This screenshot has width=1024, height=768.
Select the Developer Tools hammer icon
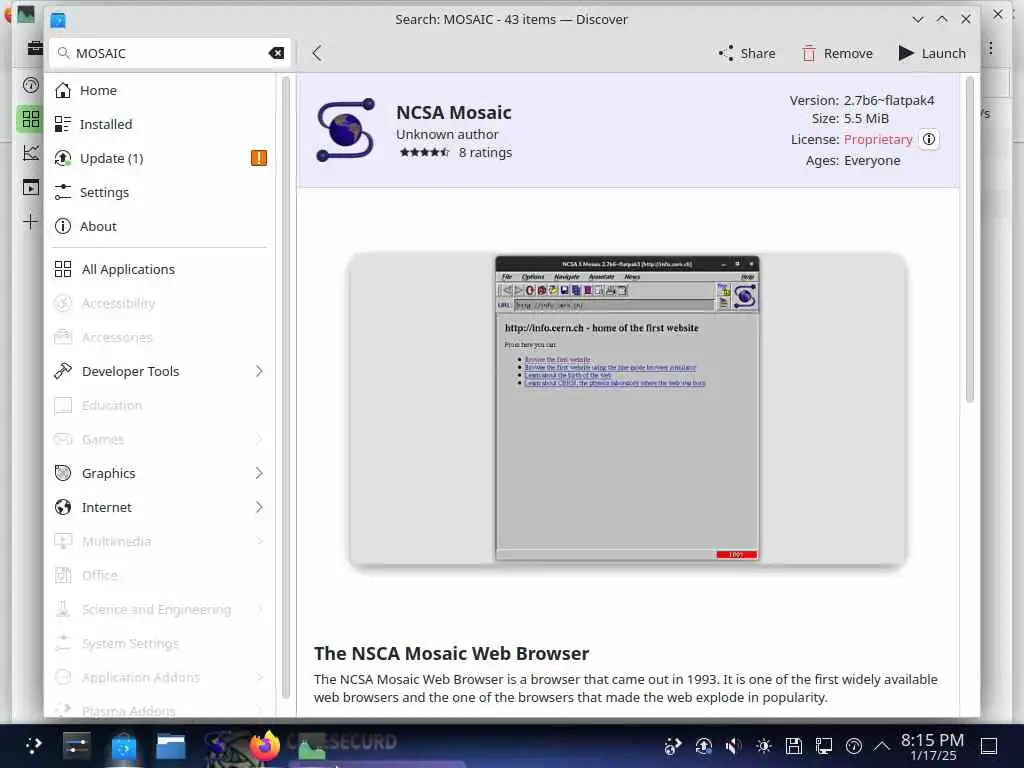(63, 371)
